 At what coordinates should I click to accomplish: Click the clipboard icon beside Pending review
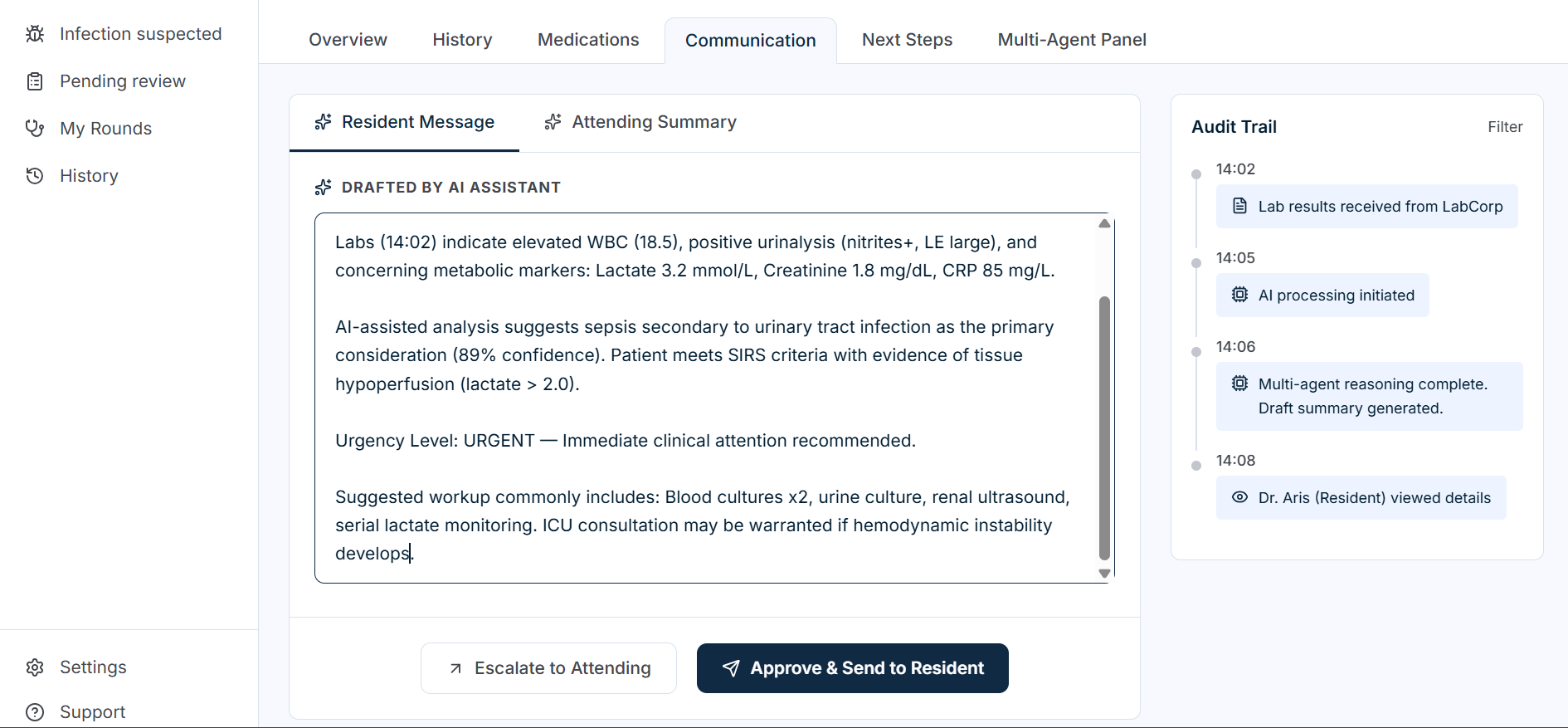(35, 81)
